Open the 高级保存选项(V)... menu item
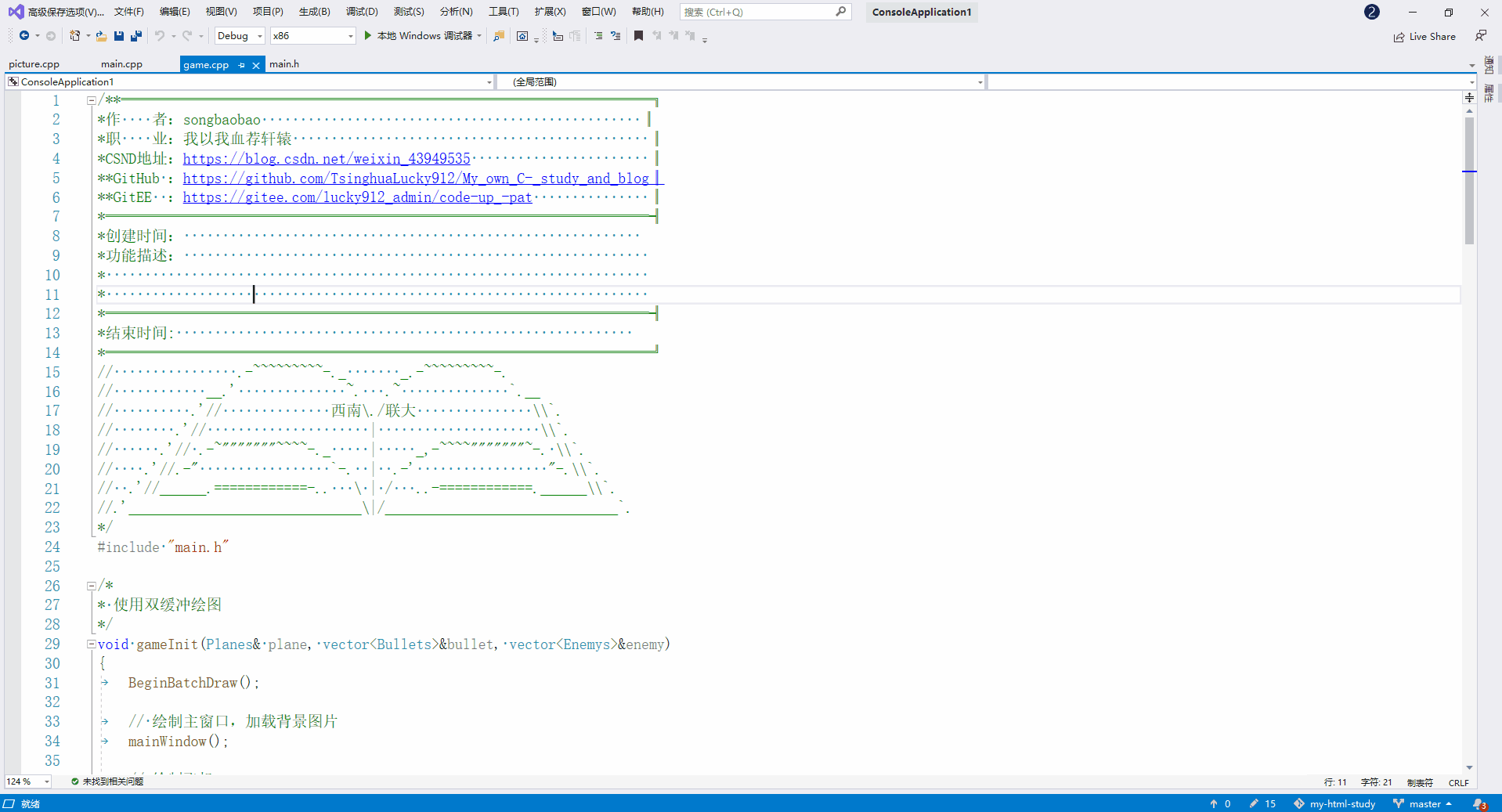1502x812 pixels. (x=66, y=12)
